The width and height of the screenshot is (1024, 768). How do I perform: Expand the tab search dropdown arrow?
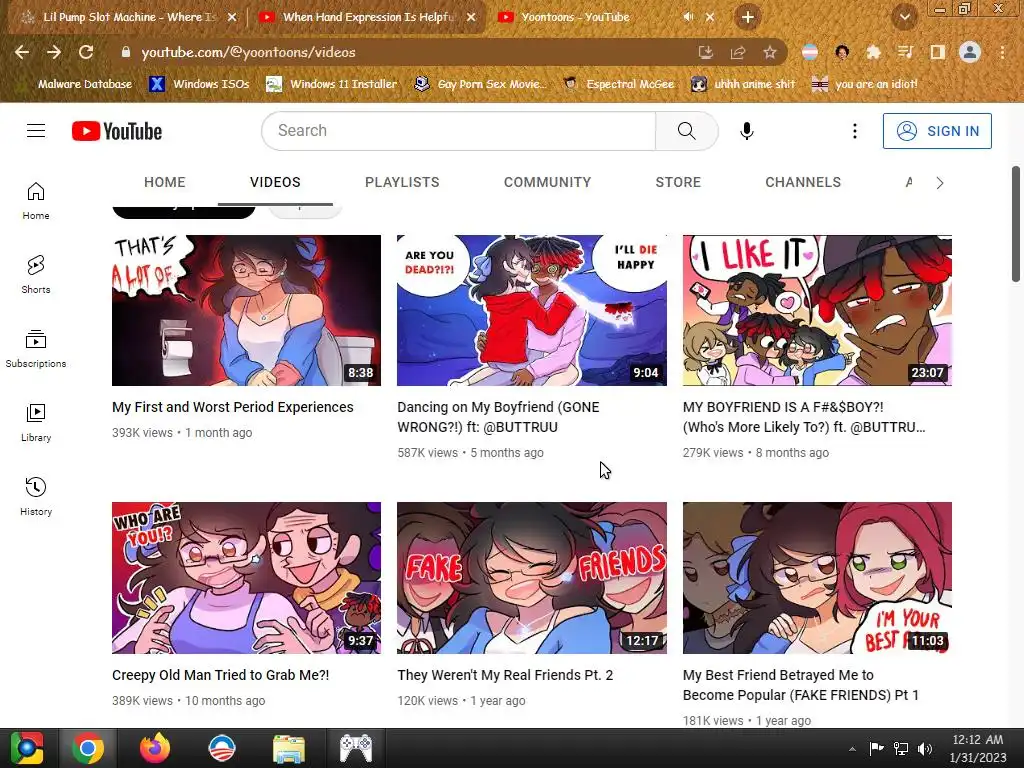[x=904, y=17]
